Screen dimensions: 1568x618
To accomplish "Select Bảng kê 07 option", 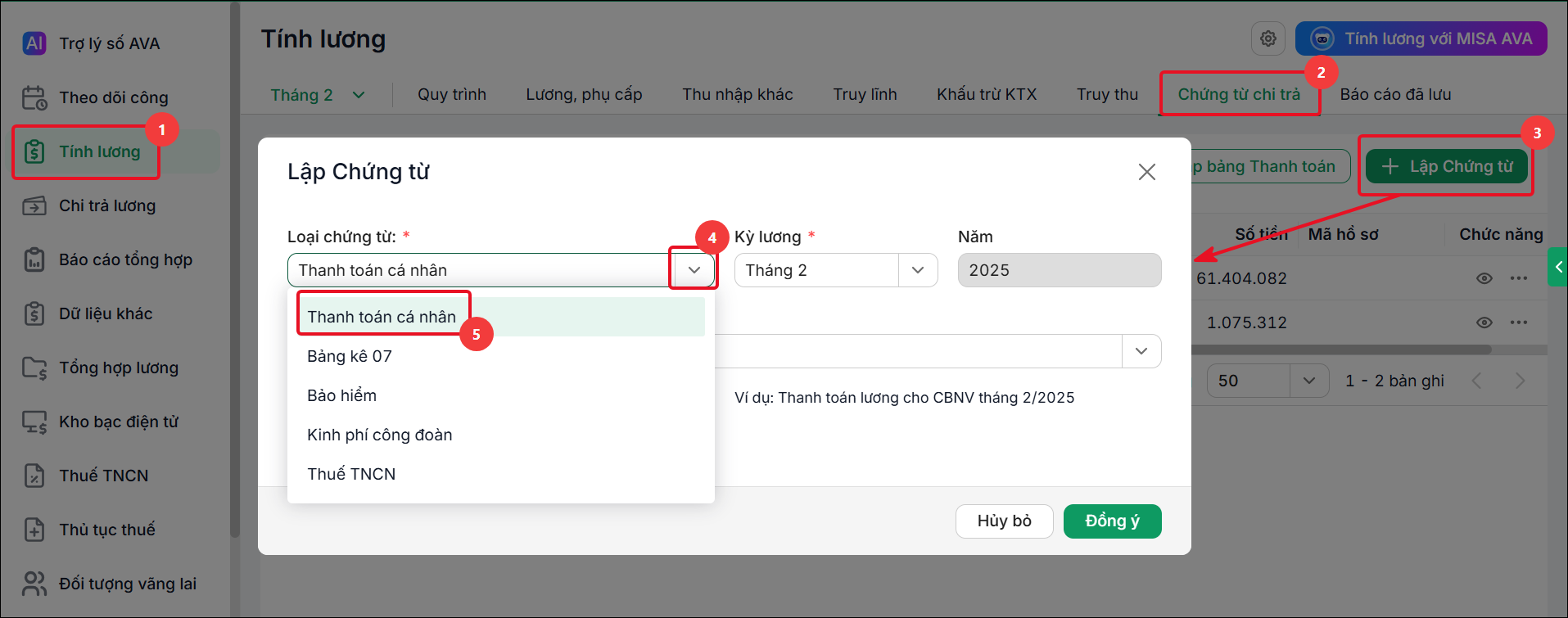I will point(501,356).
